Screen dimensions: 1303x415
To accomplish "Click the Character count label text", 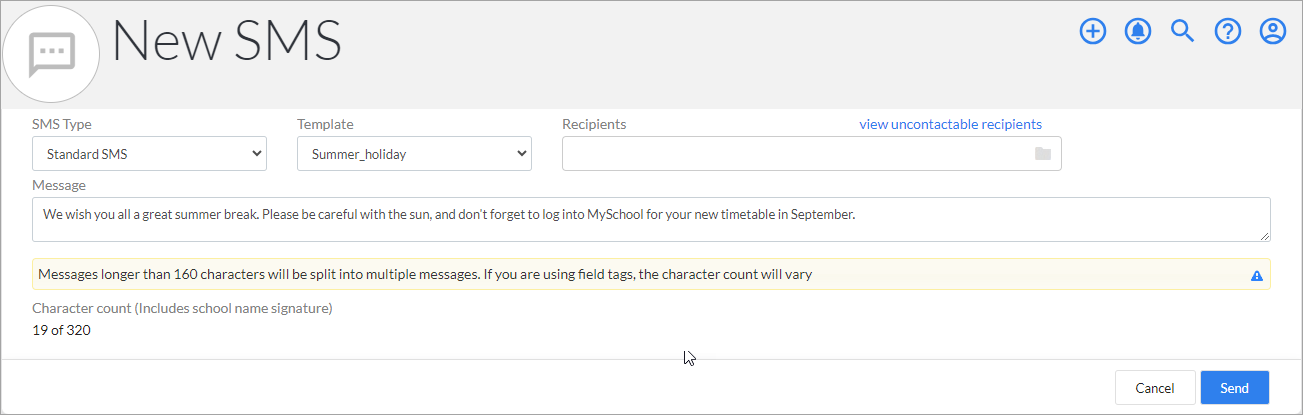I will pos(182,308).
